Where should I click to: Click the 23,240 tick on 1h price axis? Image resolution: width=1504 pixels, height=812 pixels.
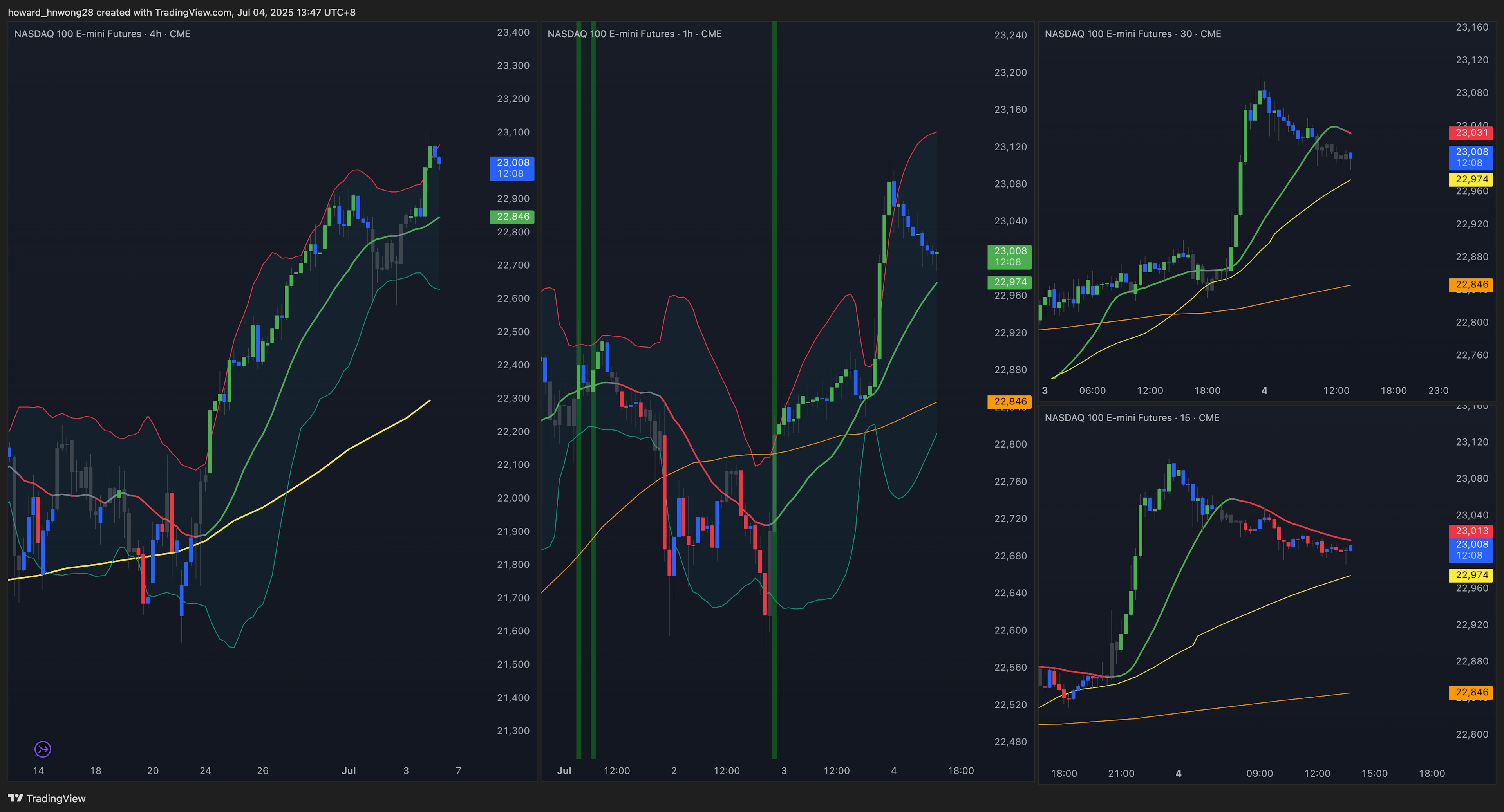point(1010,35)
